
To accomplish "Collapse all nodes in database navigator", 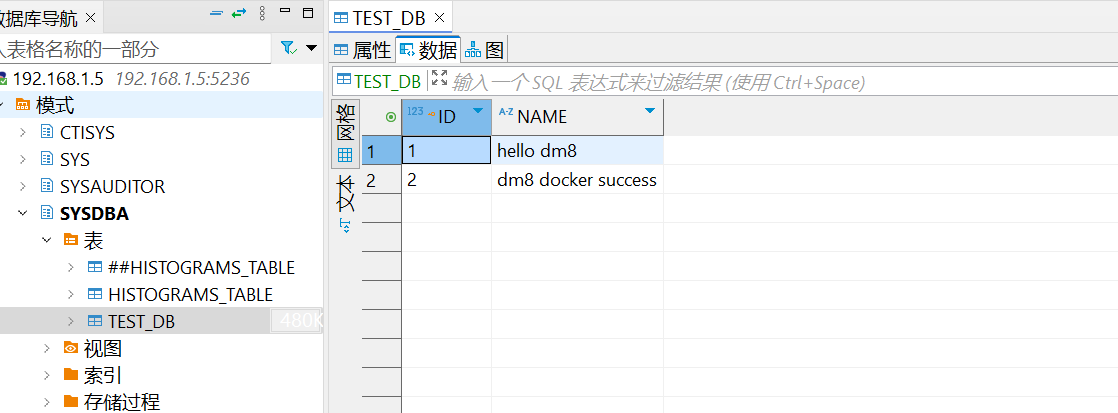I will 217,13.
